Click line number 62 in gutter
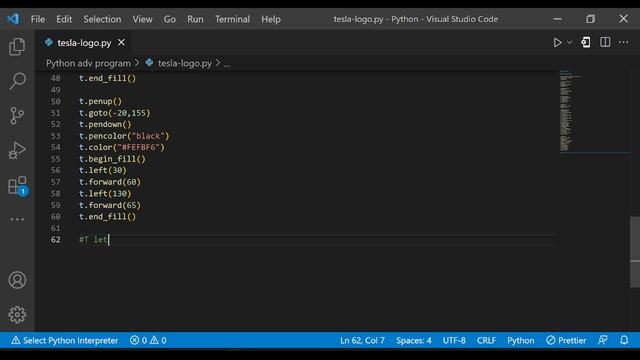 click(x=56, y=240)
